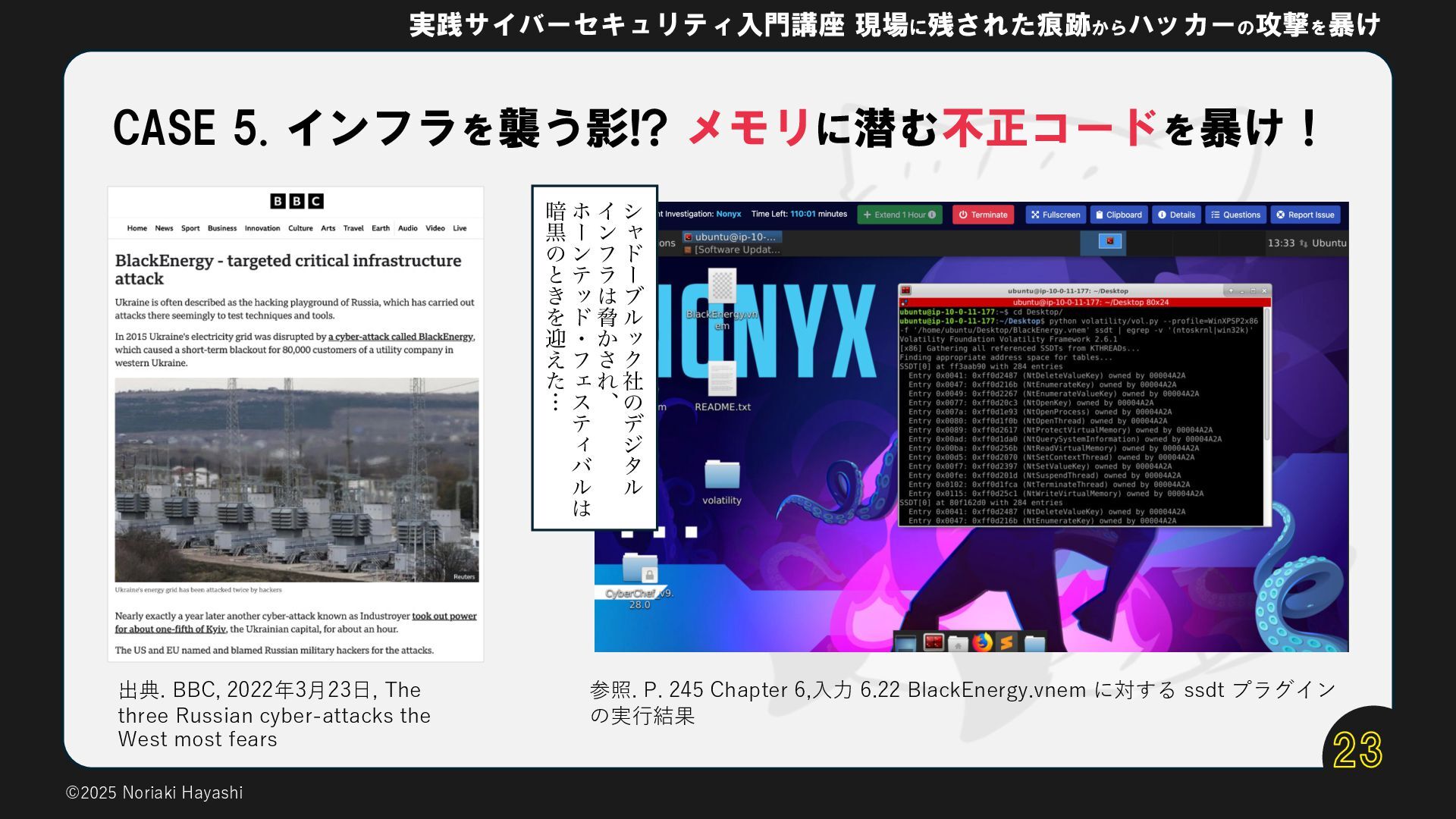Open the home folder dock icon
1456x819 pixels.
click(x=958, y=644)
